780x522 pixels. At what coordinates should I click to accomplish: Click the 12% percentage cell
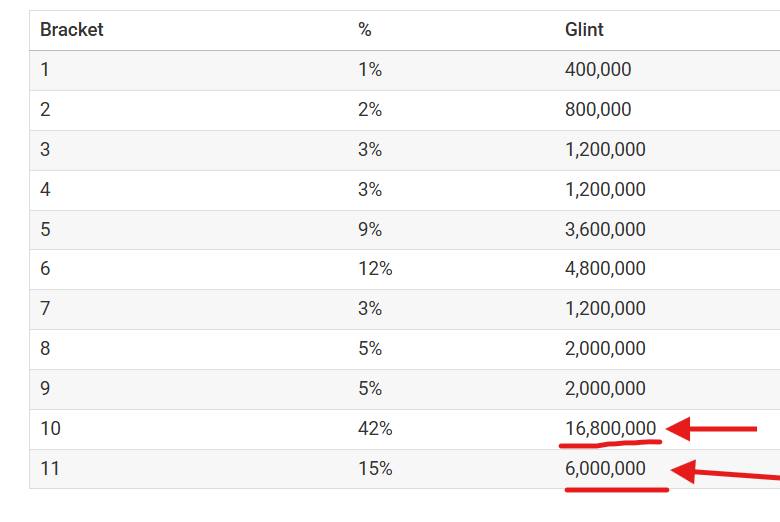coord(375,269)
